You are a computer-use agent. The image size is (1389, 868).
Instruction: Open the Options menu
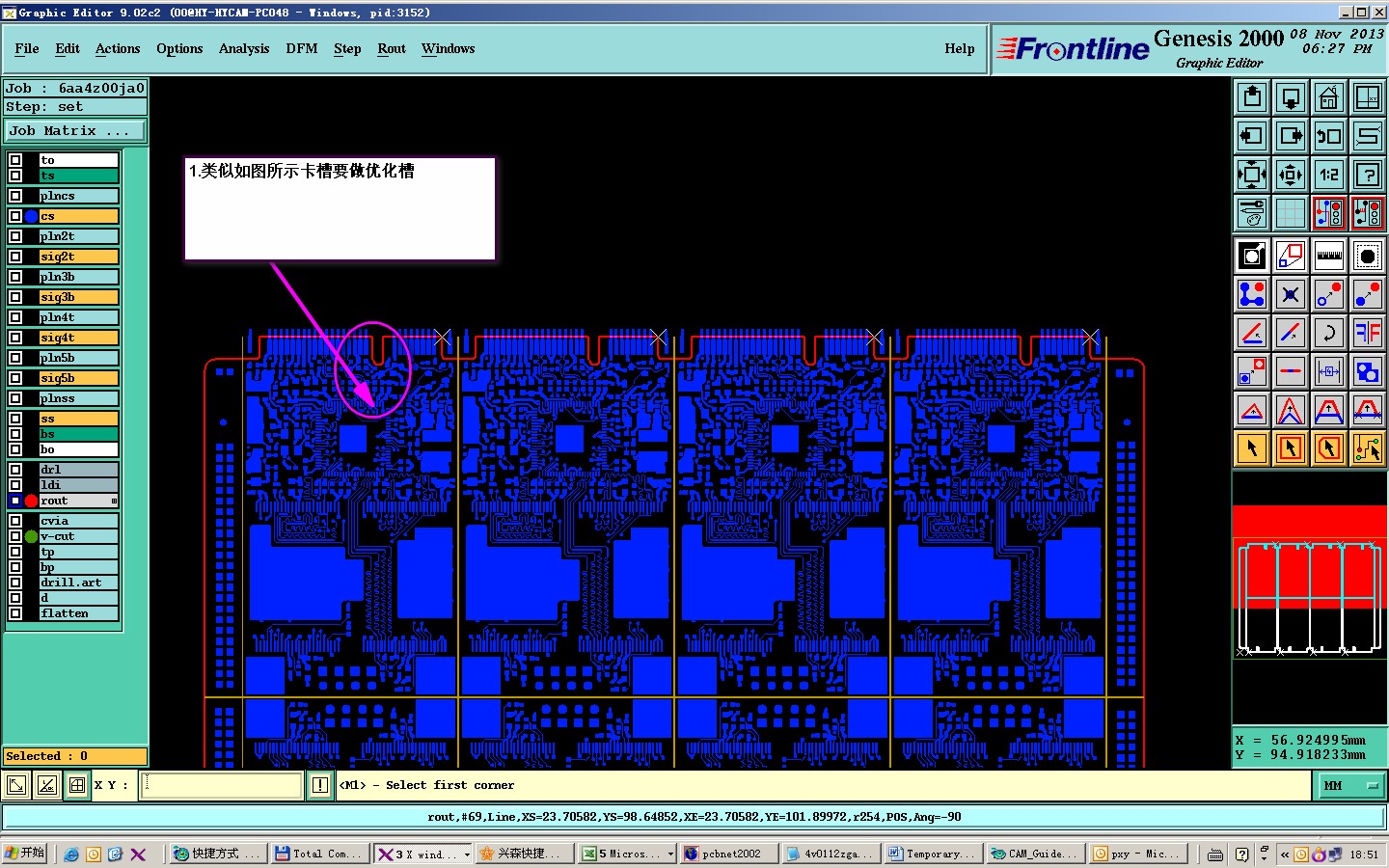coord(179,48)
